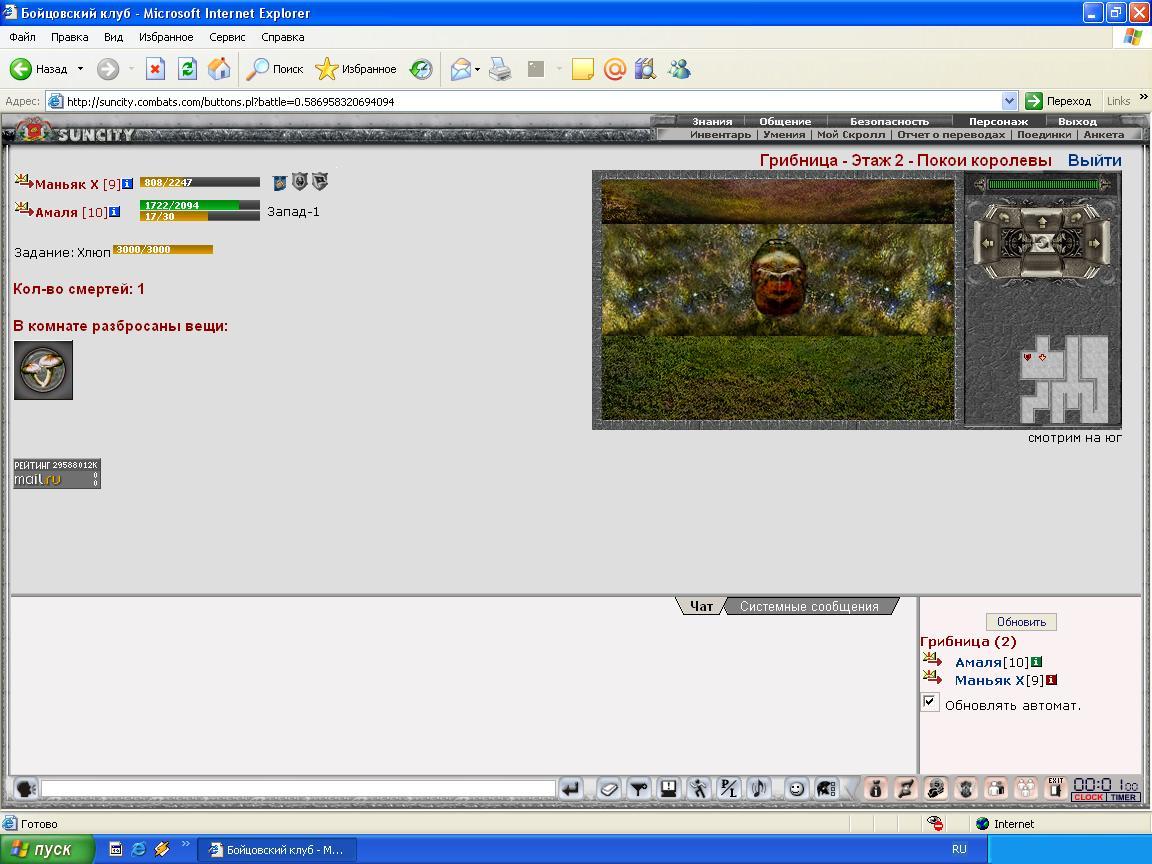
Task: Open the Избранное menu in menu bar
Action: (x=166, y=37)
